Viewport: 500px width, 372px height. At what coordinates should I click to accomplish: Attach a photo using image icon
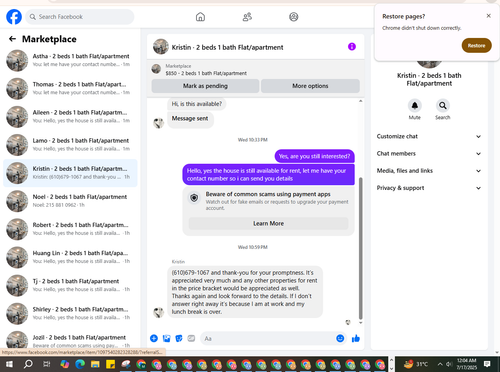pos(166,338)
